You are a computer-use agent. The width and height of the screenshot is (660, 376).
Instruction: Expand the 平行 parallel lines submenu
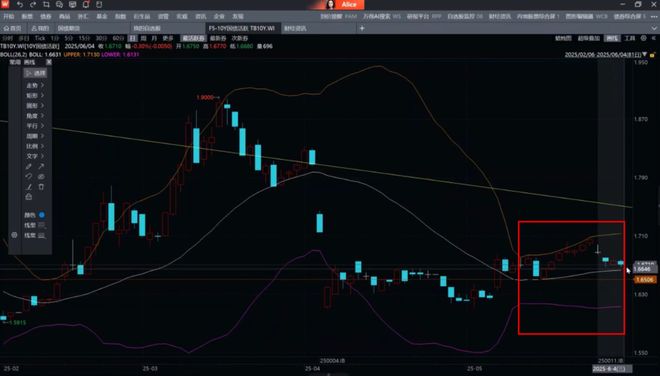click(x=35, y=126)
